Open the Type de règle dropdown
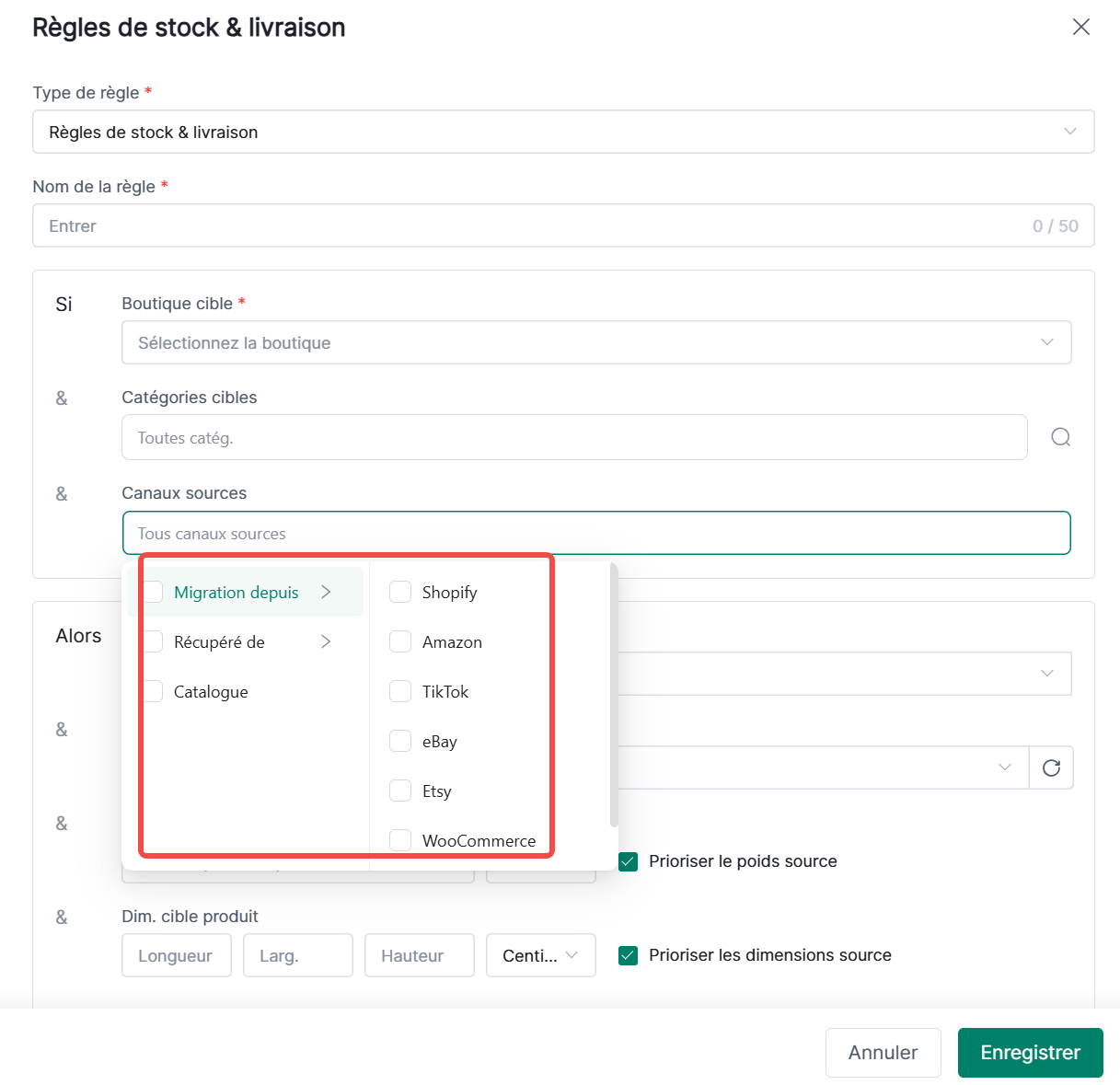Image resolution: width=1120 pixels, height=1085 pixels. (563, 132)
